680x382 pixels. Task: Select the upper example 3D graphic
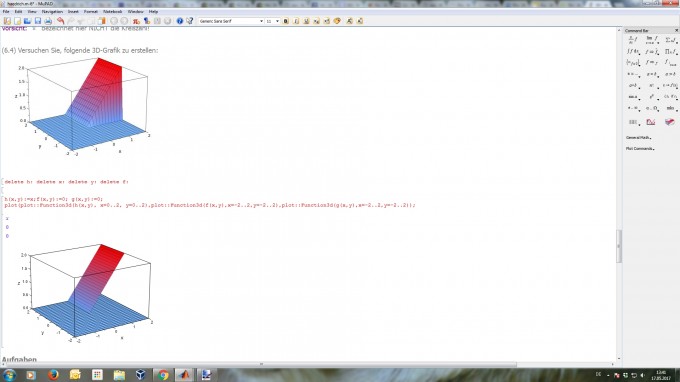tap(83, 107)
